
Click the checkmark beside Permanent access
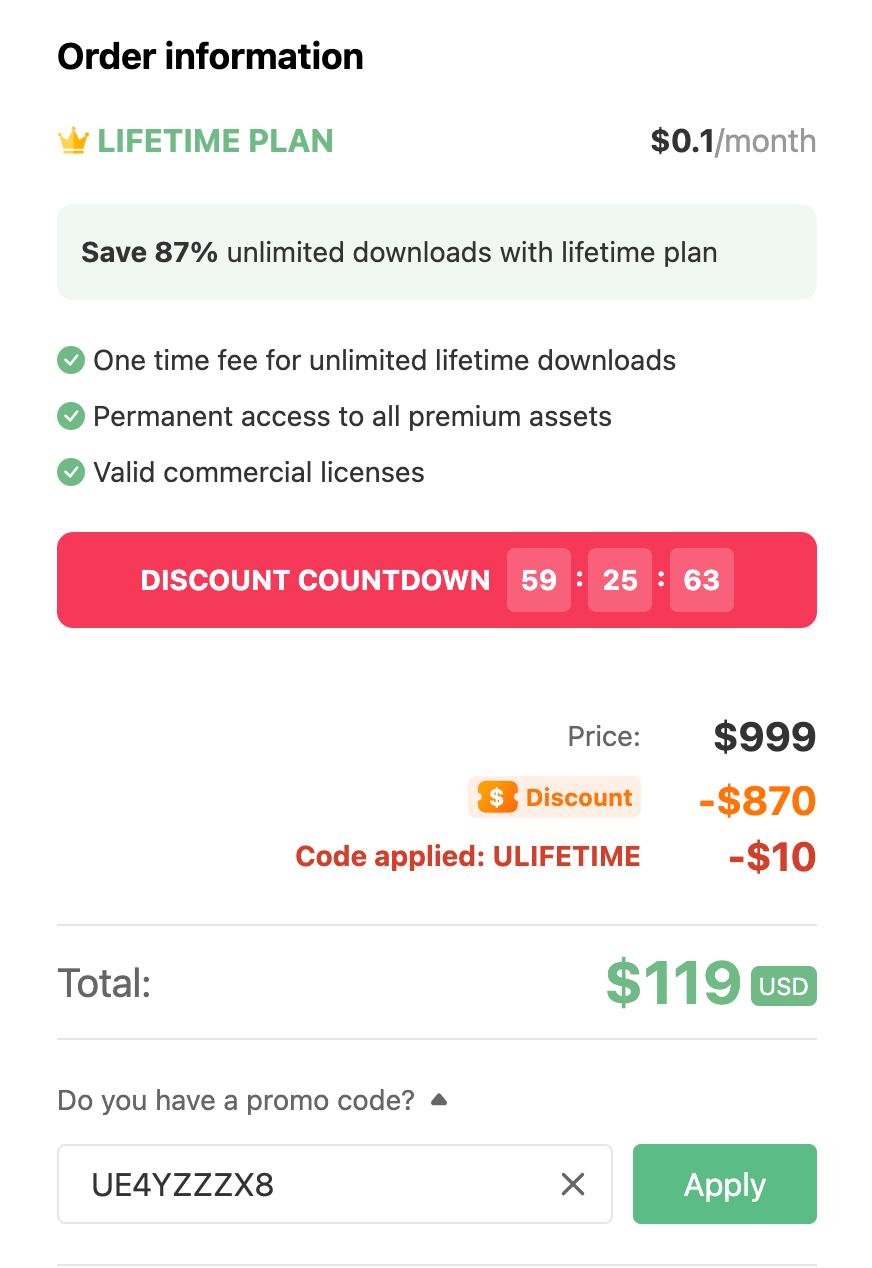[x=71, y=416]
